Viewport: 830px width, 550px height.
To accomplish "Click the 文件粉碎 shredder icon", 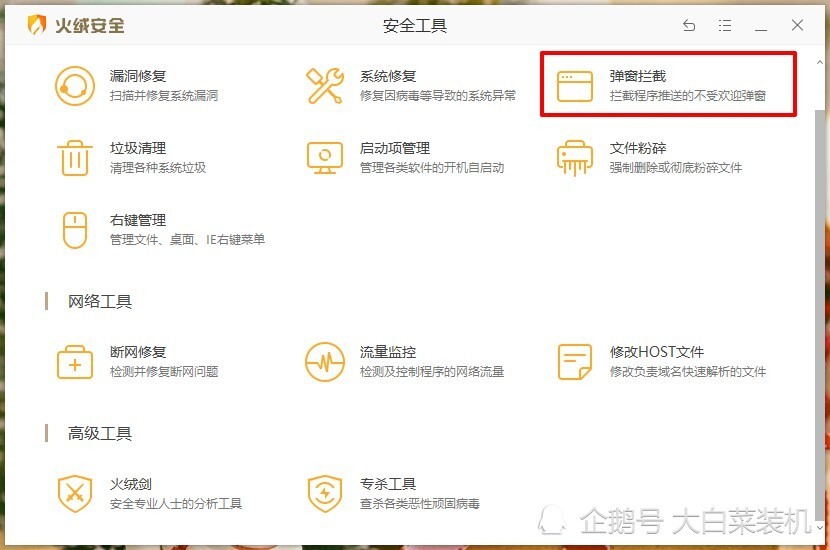I will pyautogui.click(x=574, y=158).
